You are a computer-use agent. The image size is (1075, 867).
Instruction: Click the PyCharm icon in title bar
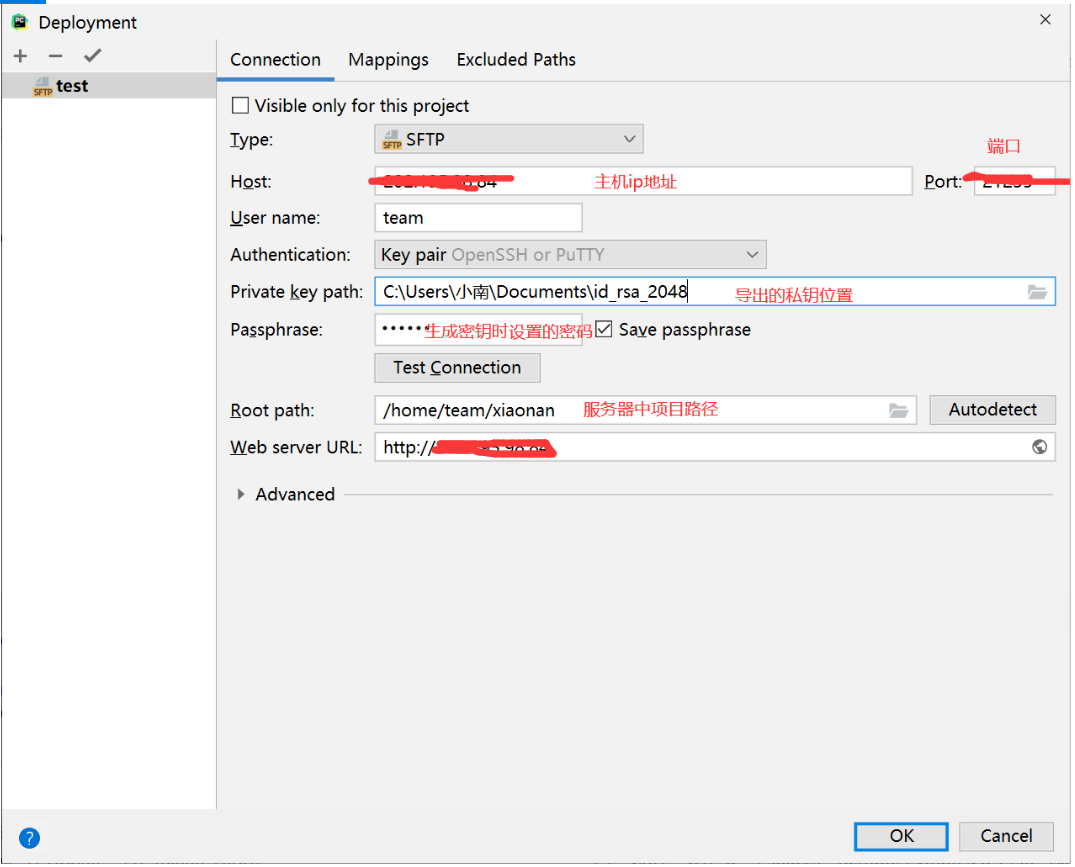coord(19,22)
